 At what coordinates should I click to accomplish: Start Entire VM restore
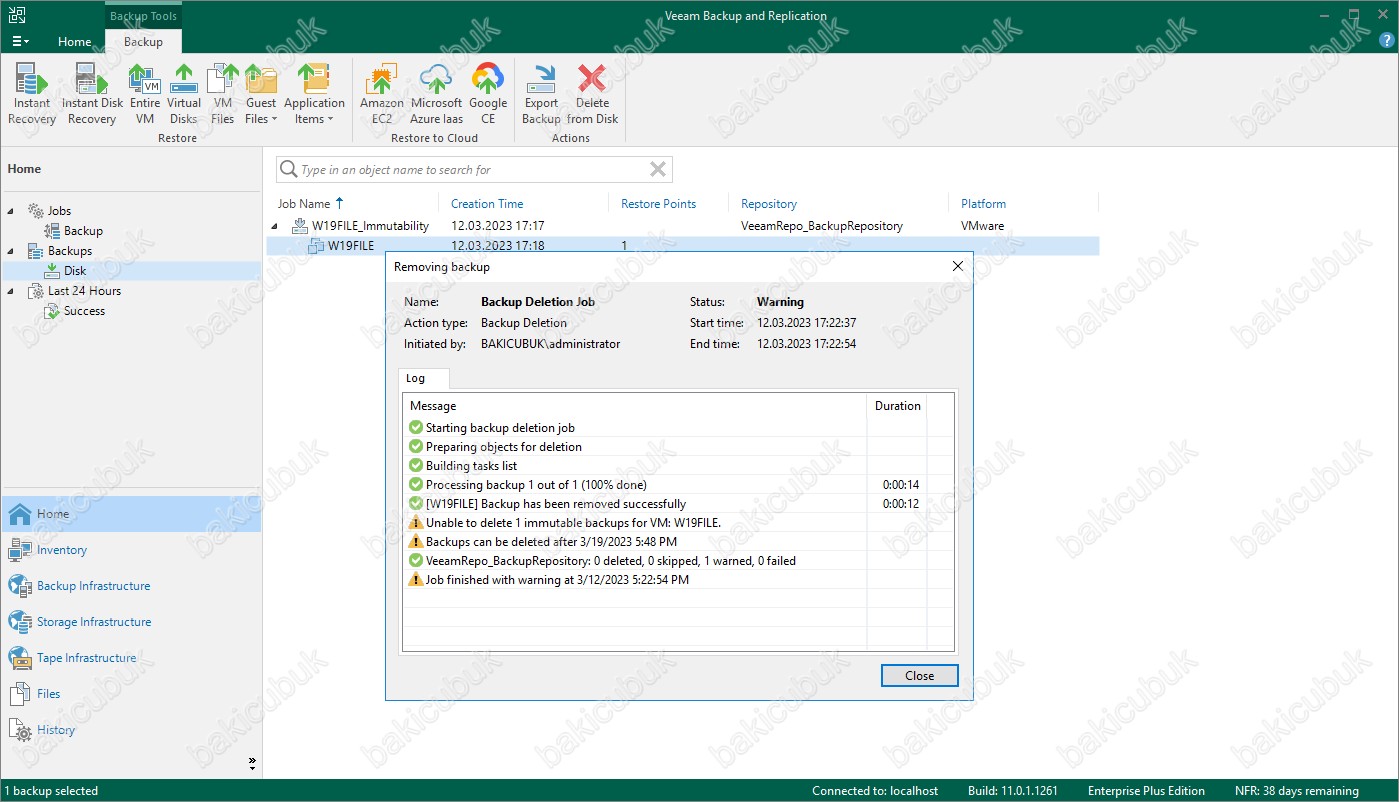(145, 94)
